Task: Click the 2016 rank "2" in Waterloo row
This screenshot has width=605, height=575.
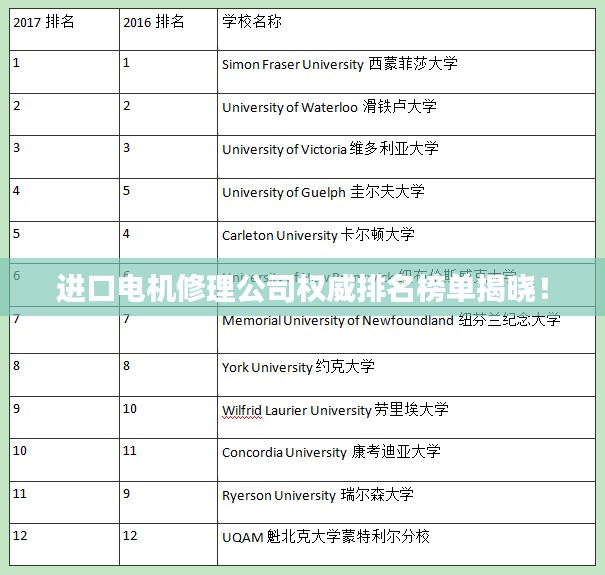Action: tap(127, 105)
